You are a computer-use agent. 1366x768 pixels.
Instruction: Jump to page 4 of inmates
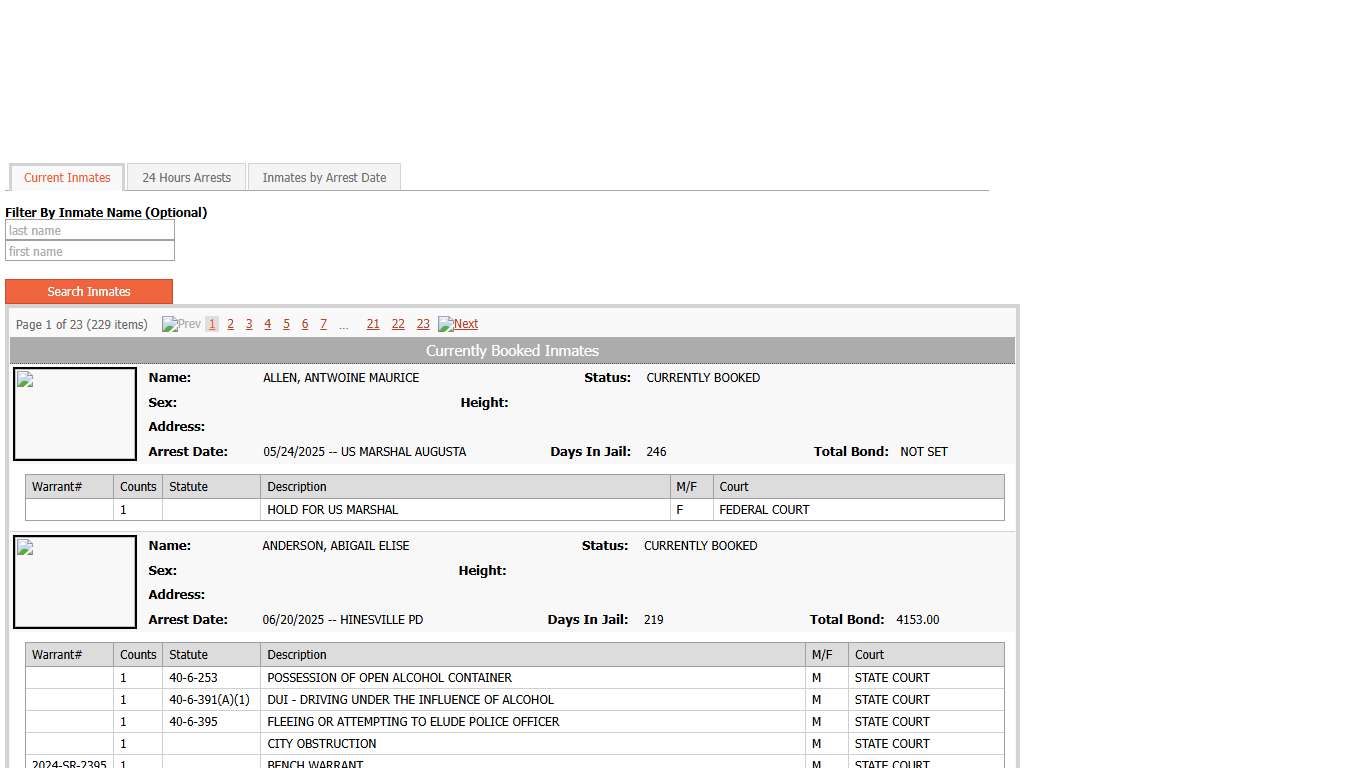click(267, 324)
